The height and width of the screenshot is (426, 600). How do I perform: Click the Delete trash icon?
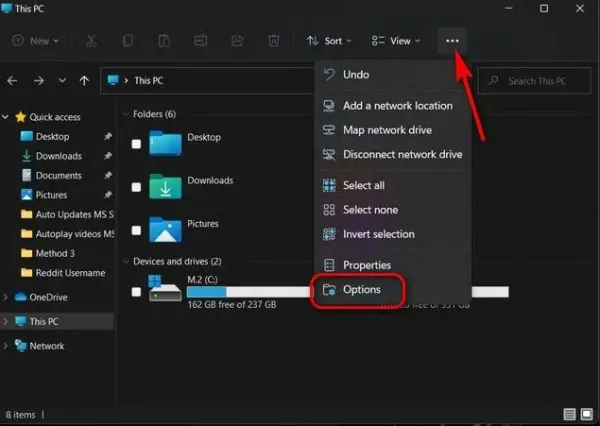[x=274, y=41]
